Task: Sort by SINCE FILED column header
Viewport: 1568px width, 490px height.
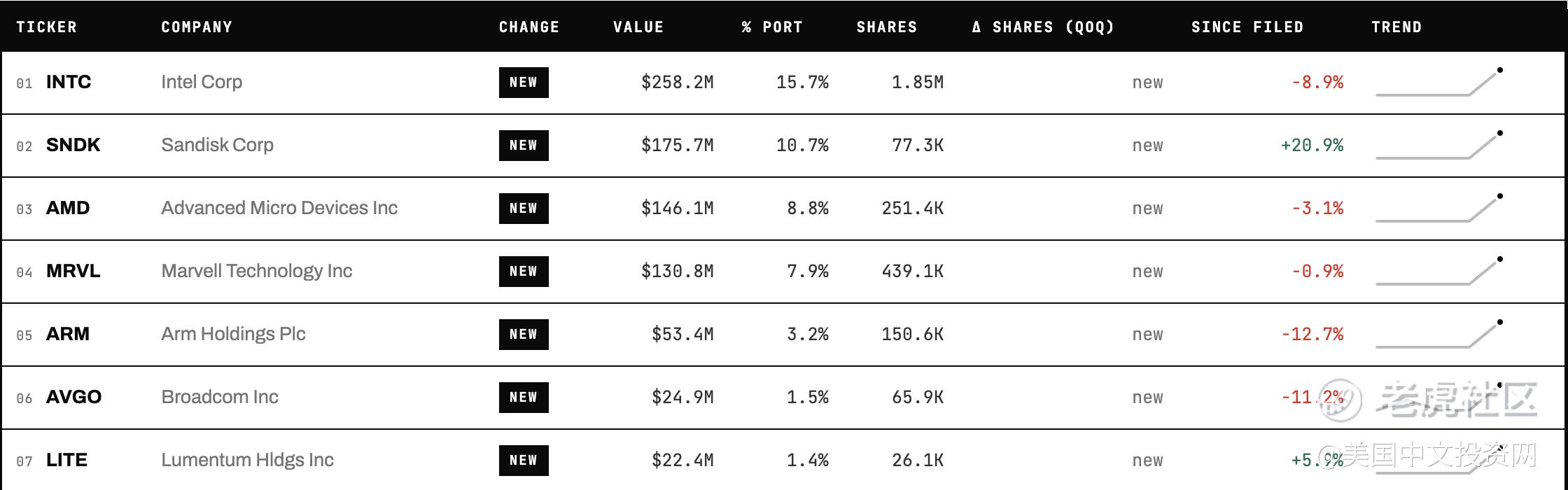Action: pyautogui.click(x=1247, y=27)
